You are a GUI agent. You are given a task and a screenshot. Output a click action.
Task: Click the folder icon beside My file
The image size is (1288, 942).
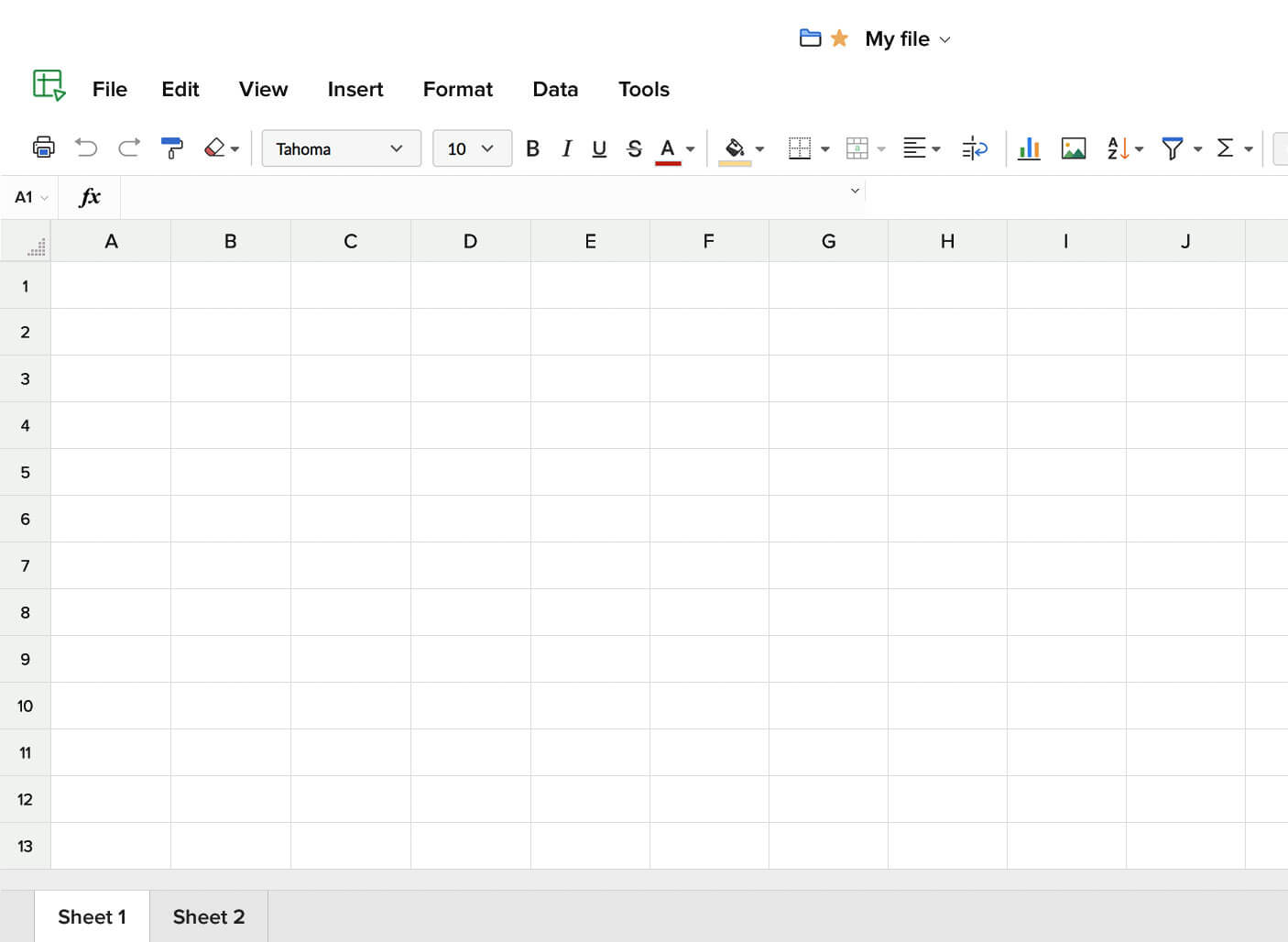[x=810, y=38]
